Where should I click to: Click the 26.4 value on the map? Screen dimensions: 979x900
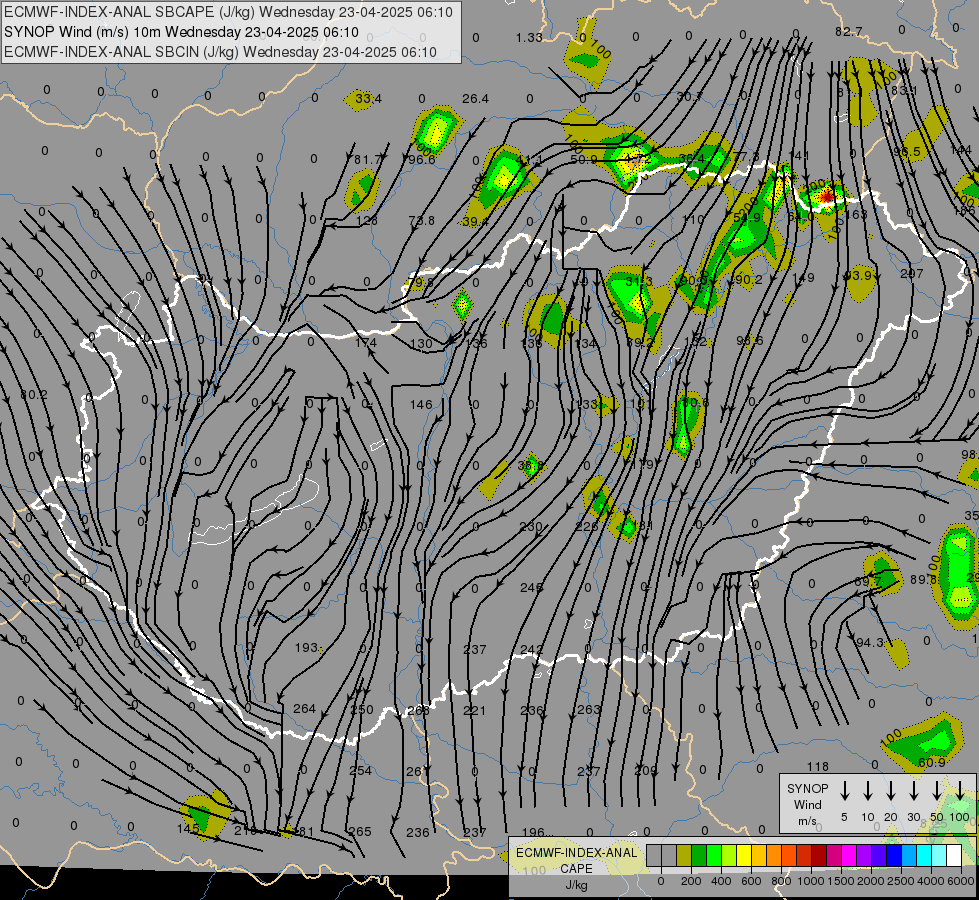pos(475,99)
